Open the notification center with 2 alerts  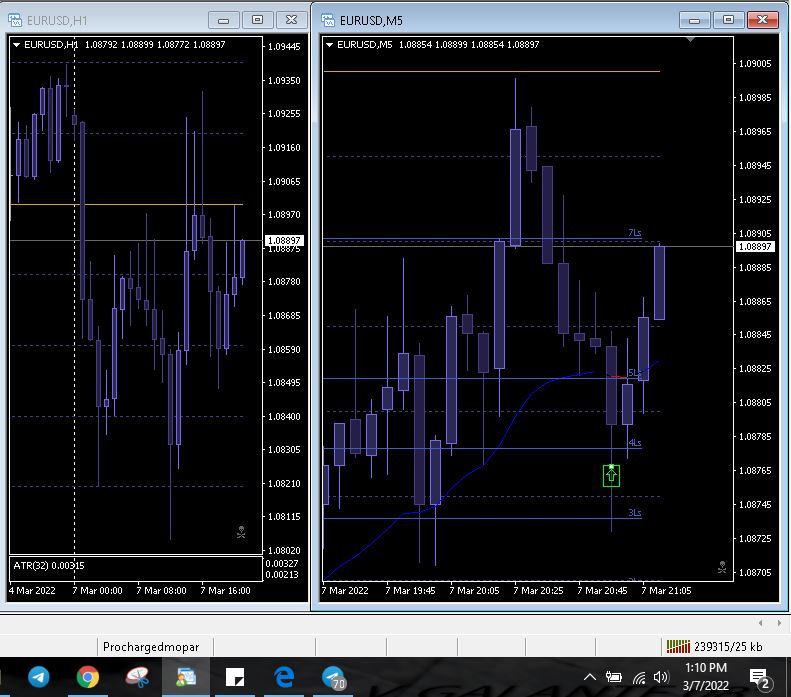[x=758, y=678]
